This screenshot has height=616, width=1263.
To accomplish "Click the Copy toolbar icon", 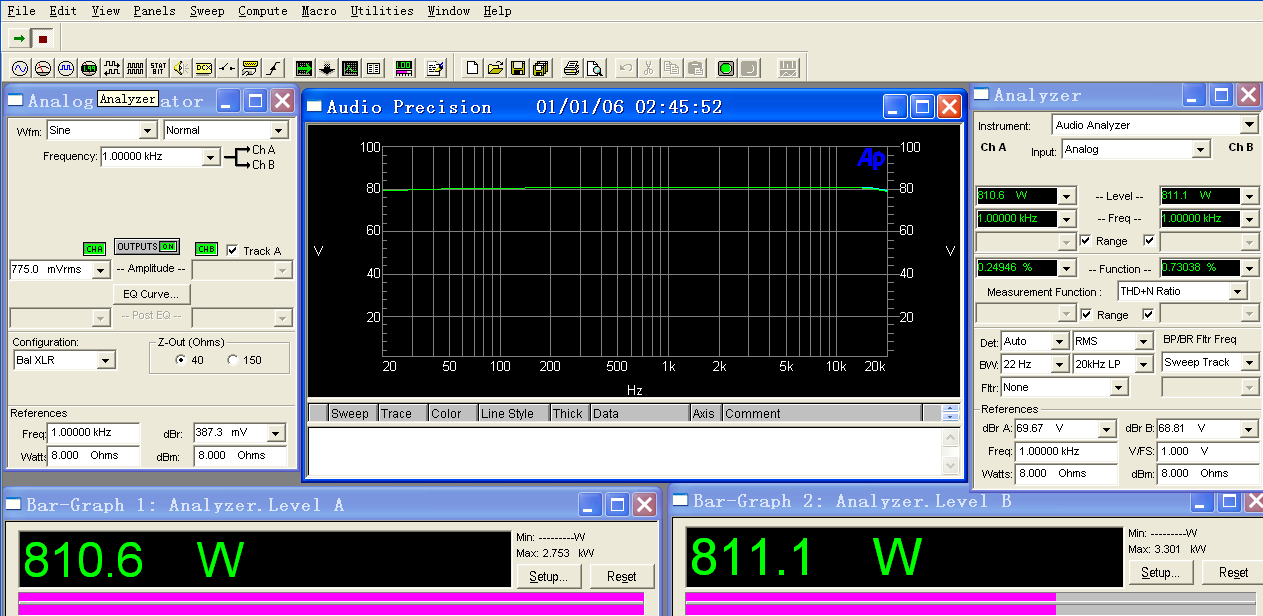I will [671, 68].
